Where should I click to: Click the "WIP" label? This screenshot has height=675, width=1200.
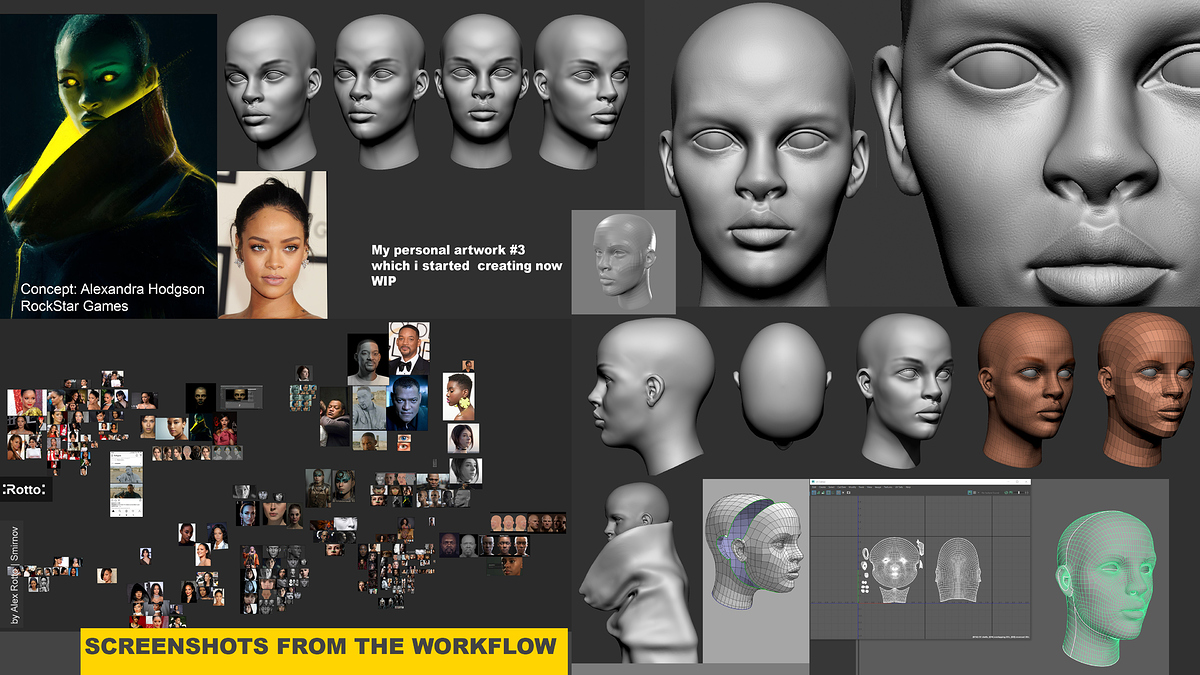(x=386, y=282)
